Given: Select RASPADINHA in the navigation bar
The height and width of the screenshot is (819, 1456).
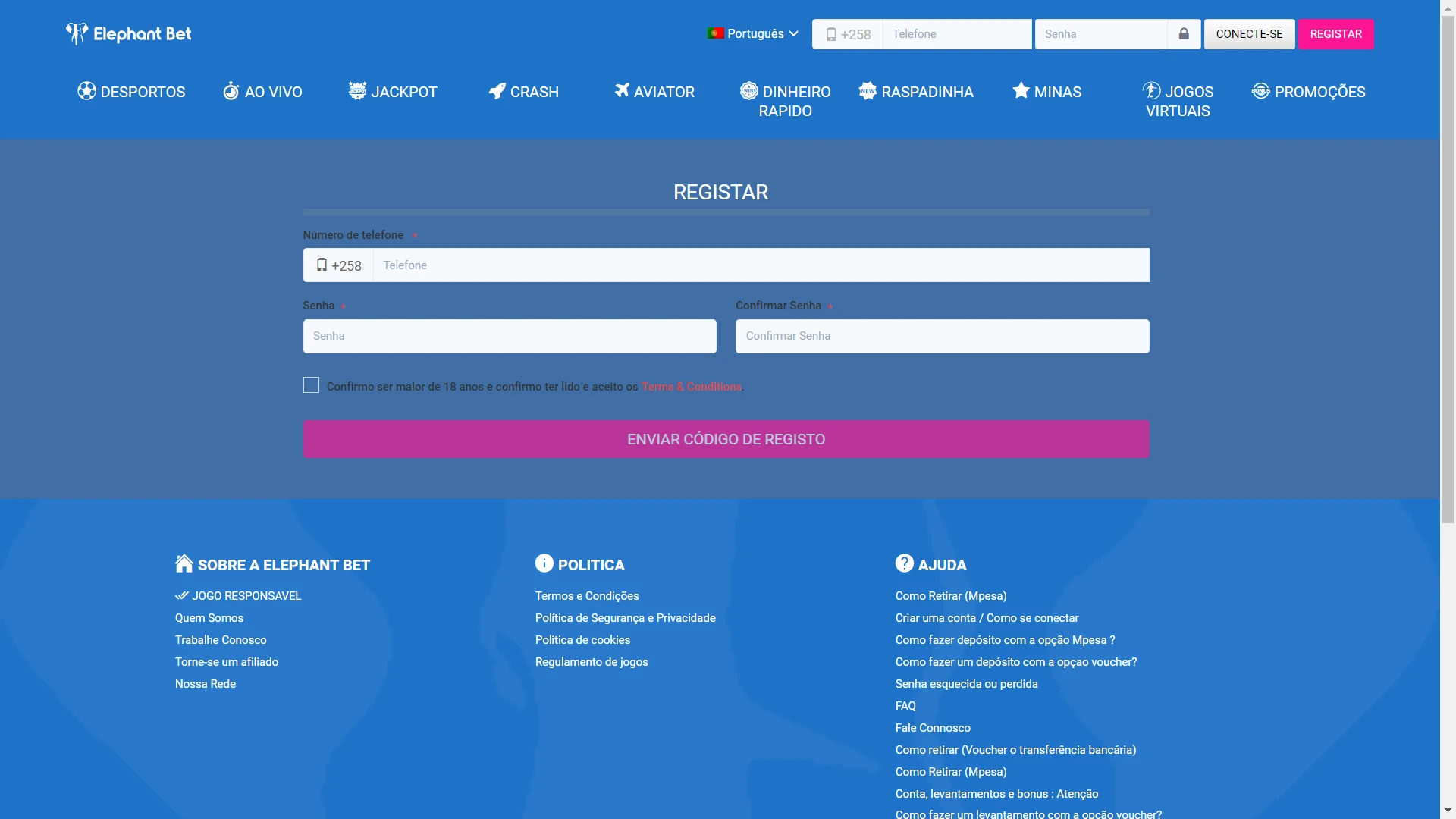Looking at the screenshot, I should [916, 92].
